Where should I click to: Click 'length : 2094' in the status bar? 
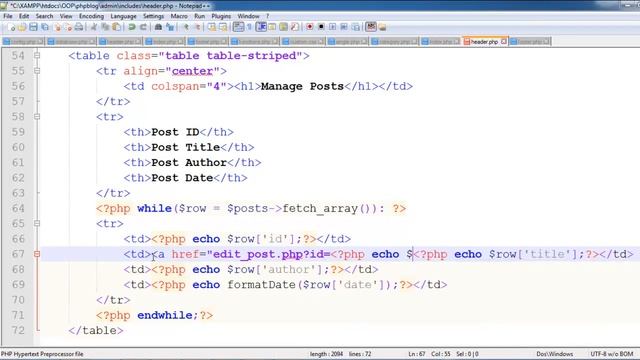tap(326, 354)
